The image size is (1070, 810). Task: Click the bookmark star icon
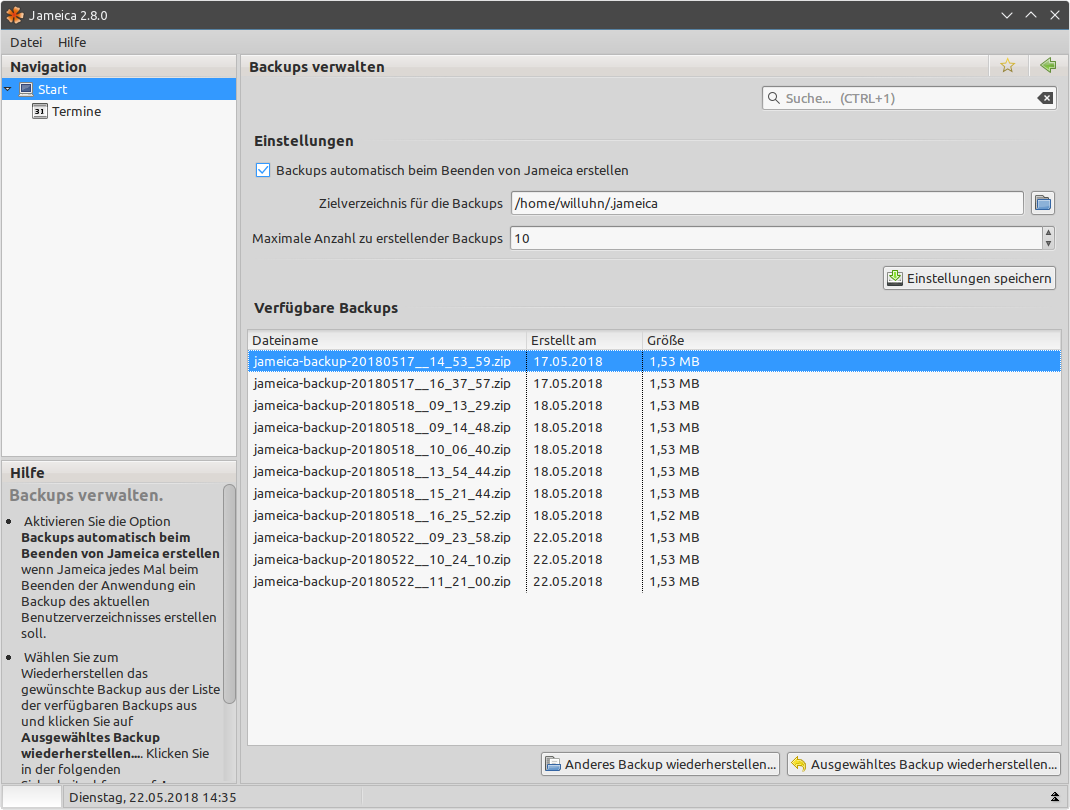[x=1007, y=66]
